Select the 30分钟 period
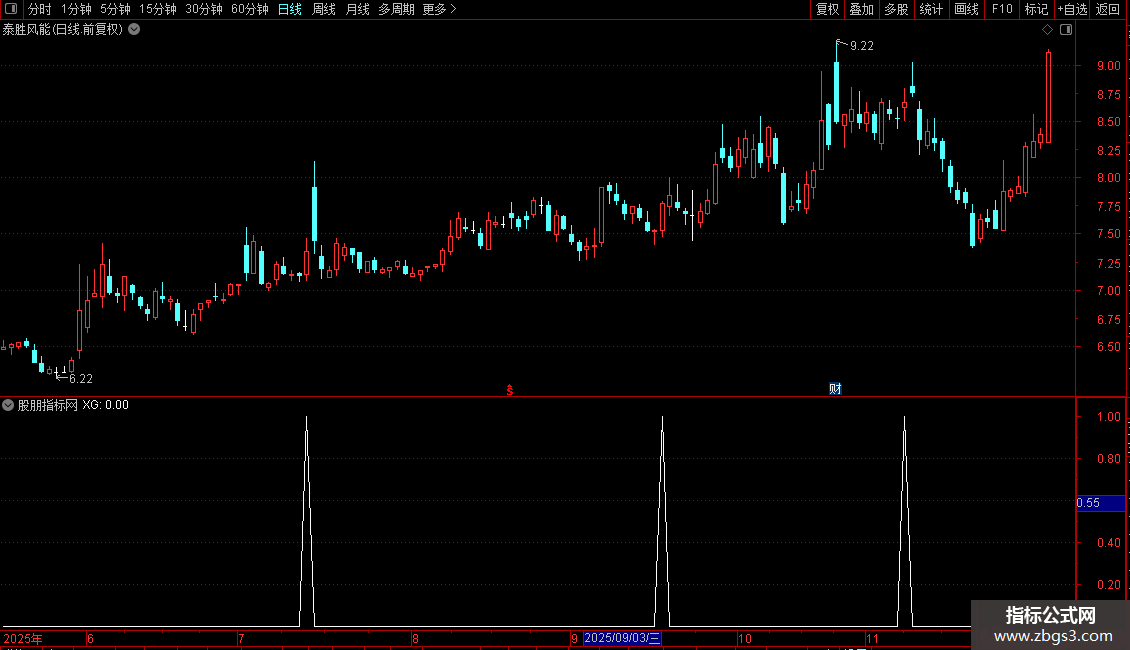 tap(204, 9)
